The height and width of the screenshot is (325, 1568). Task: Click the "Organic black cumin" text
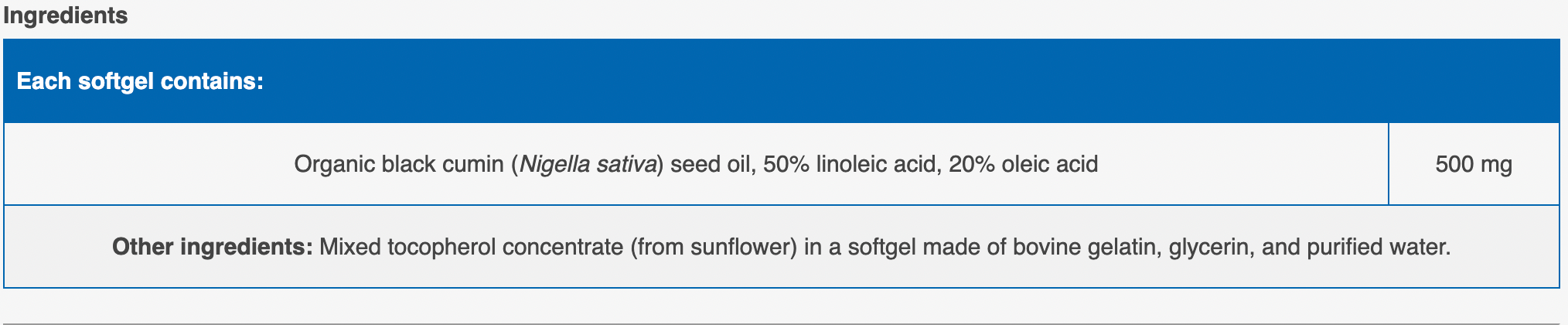399,164
